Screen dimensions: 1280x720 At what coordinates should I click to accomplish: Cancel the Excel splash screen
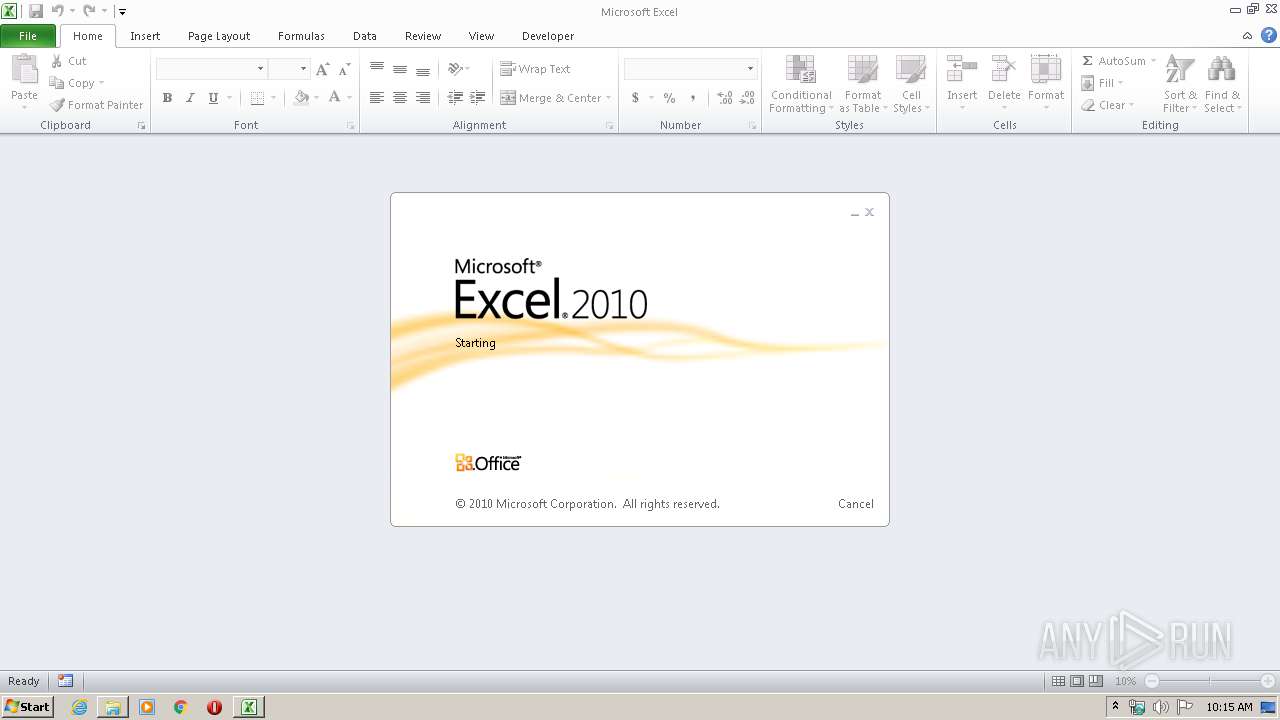856,504
